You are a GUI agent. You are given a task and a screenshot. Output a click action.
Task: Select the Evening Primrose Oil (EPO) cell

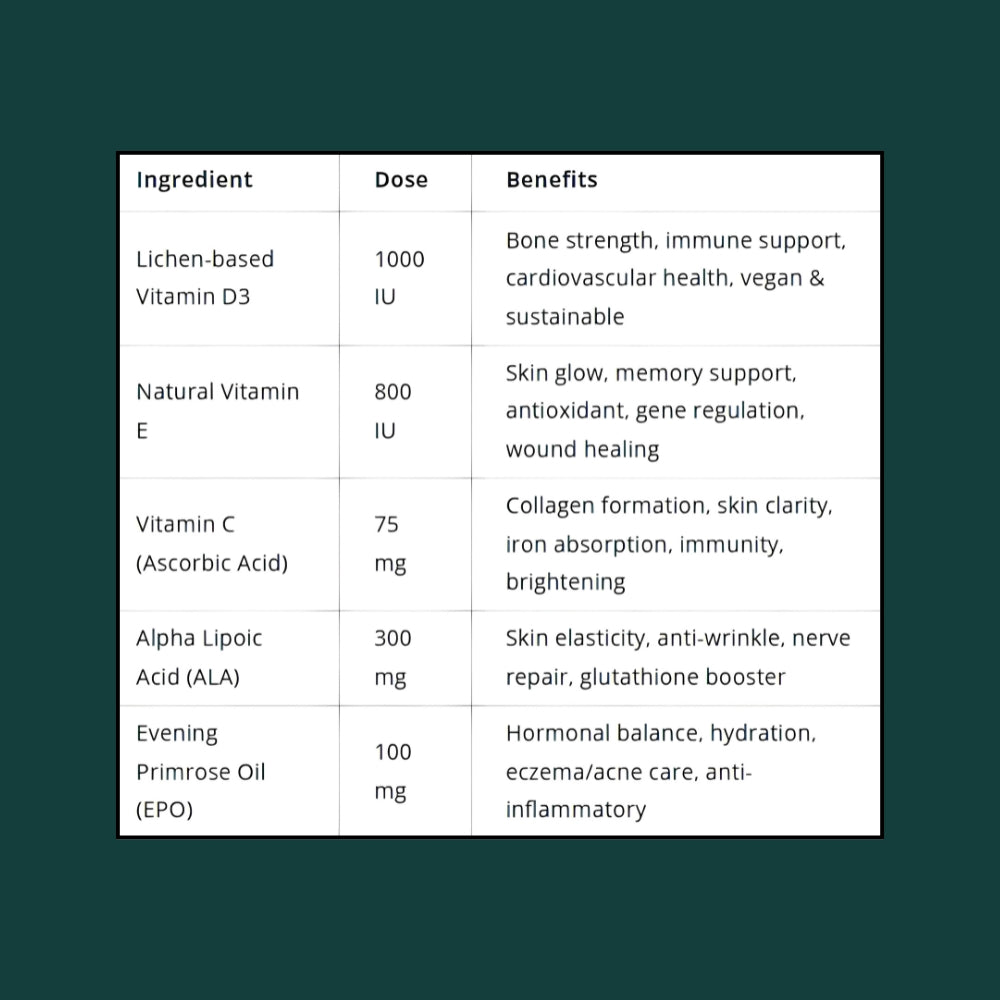200,771
